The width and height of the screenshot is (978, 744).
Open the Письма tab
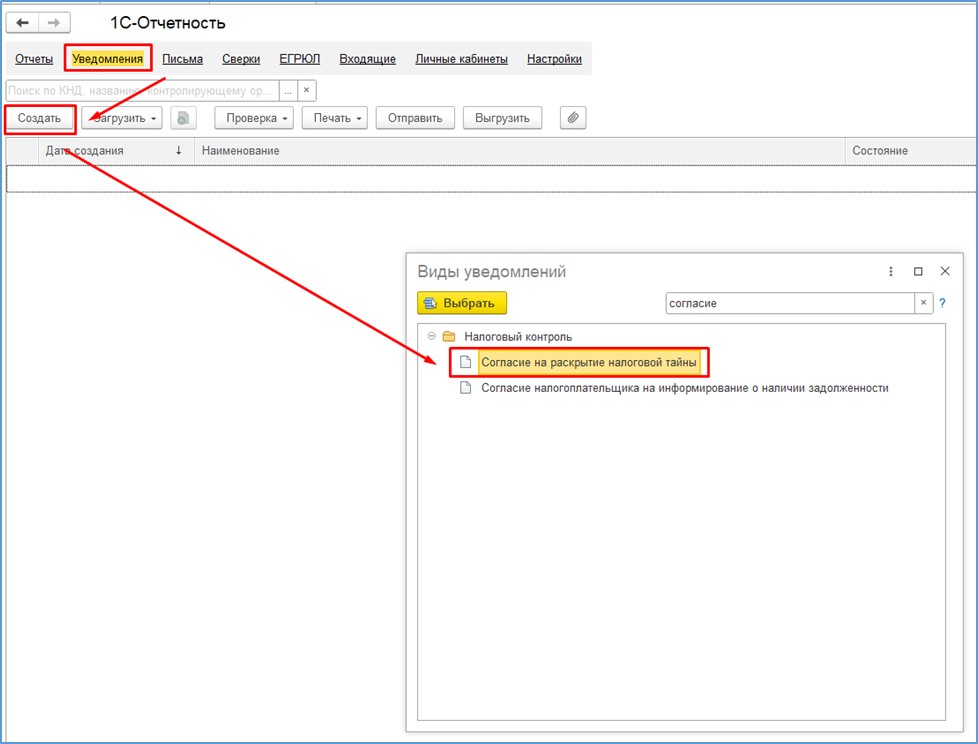click(x=182, y=59)
